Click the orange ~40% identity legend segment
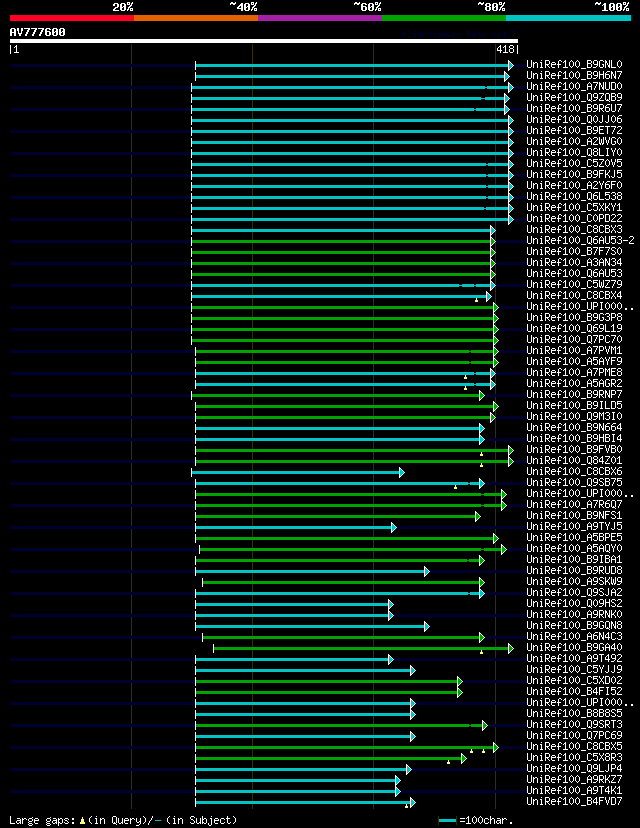The height and width of the screenshot is (828, 640). 196,18
